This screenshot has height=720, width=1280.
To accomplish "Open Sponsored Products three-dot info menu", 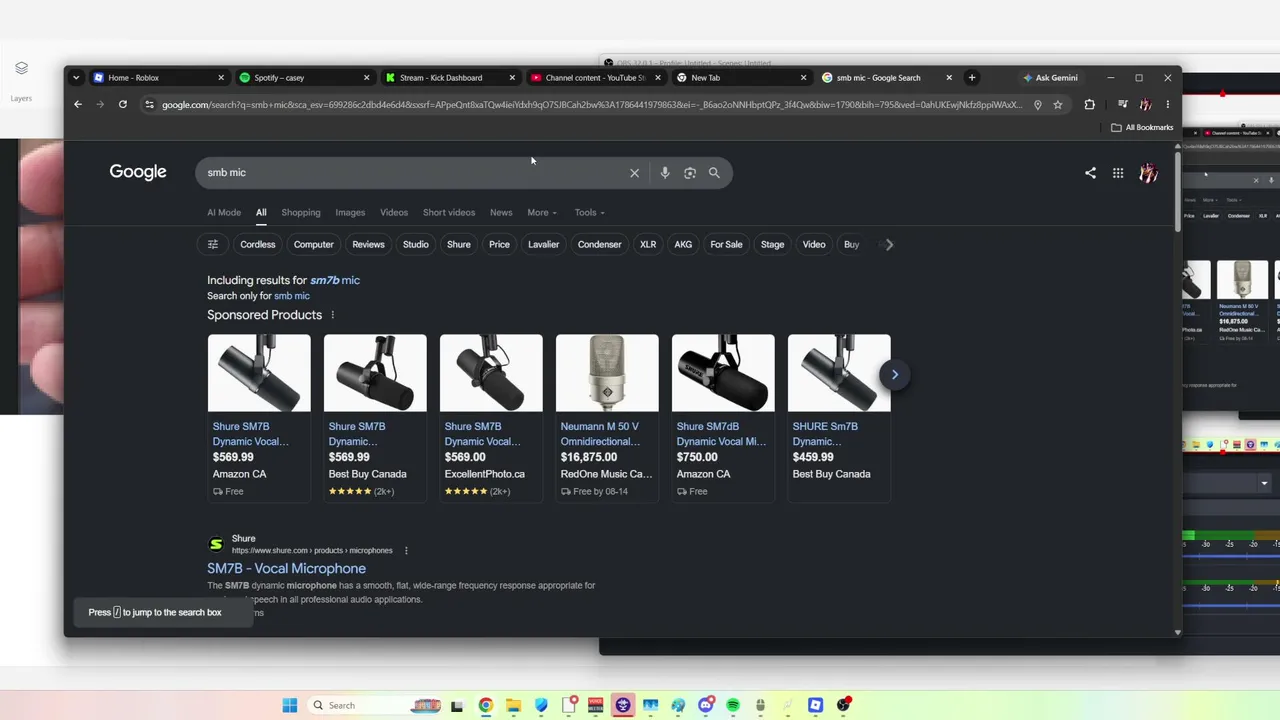I will tap(333, 315).
